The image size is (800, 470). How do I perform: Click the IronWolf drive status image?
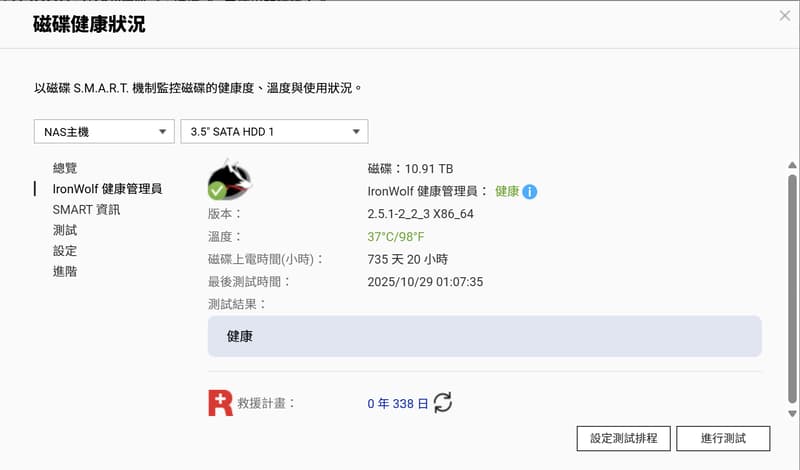point(229,180)
